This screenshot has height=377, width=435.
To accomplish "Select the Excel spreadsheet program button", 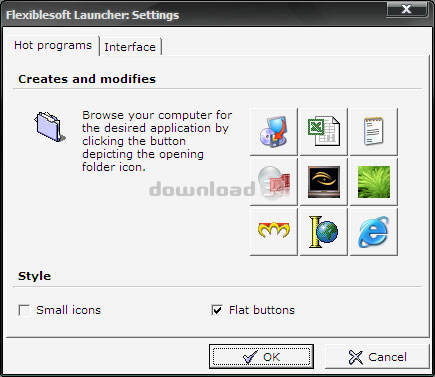I will [324, 132].
